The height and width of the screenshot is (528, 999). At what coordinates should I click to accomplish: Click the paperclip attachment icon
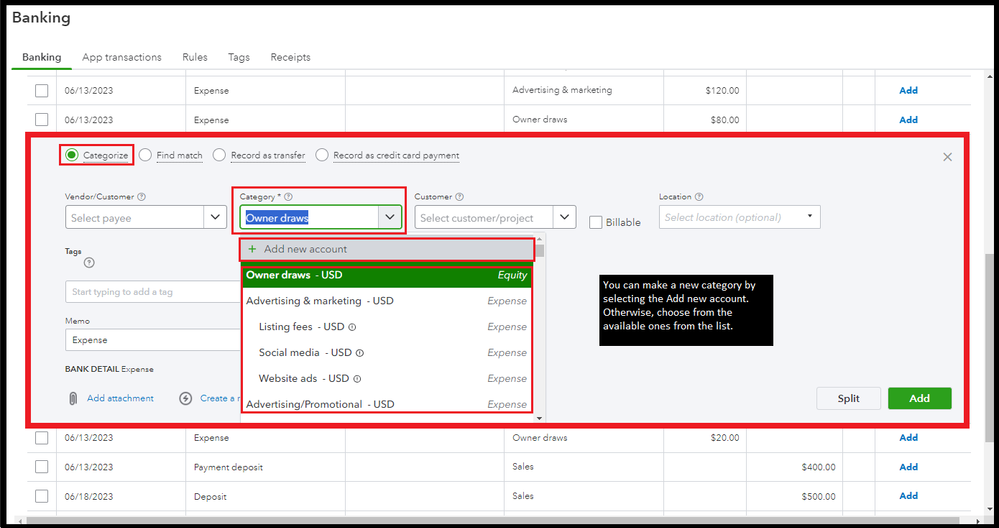pos(73,398)
